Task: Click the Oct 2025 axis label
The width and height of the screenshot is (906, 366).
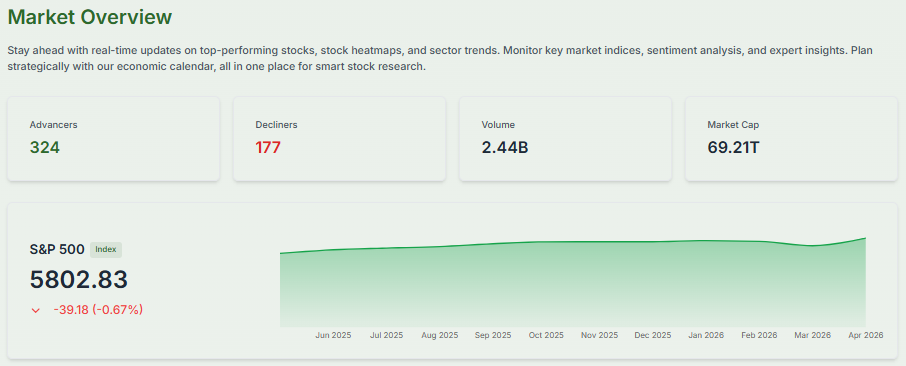Action: [546, 335]
